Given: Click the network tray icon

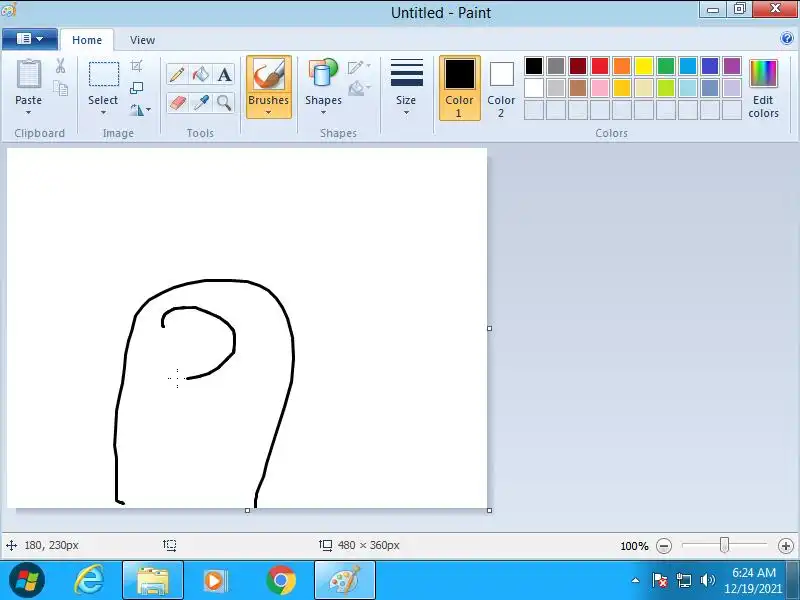Looking at the screenshot, I should point(684,580).
